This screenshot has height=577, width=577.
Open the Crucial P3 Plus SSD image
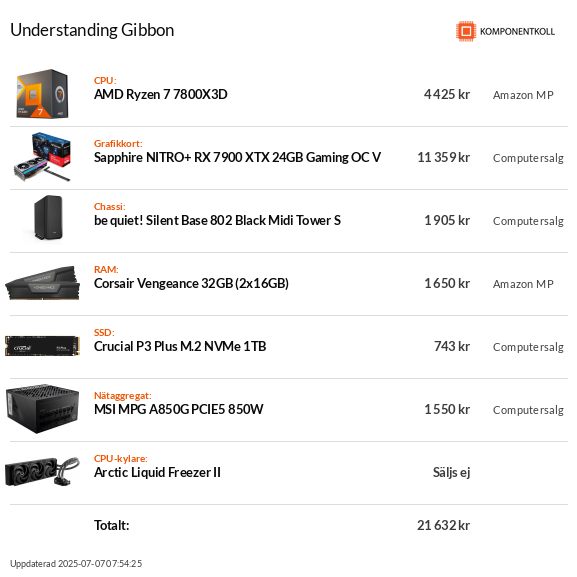[x=42, y=346]
